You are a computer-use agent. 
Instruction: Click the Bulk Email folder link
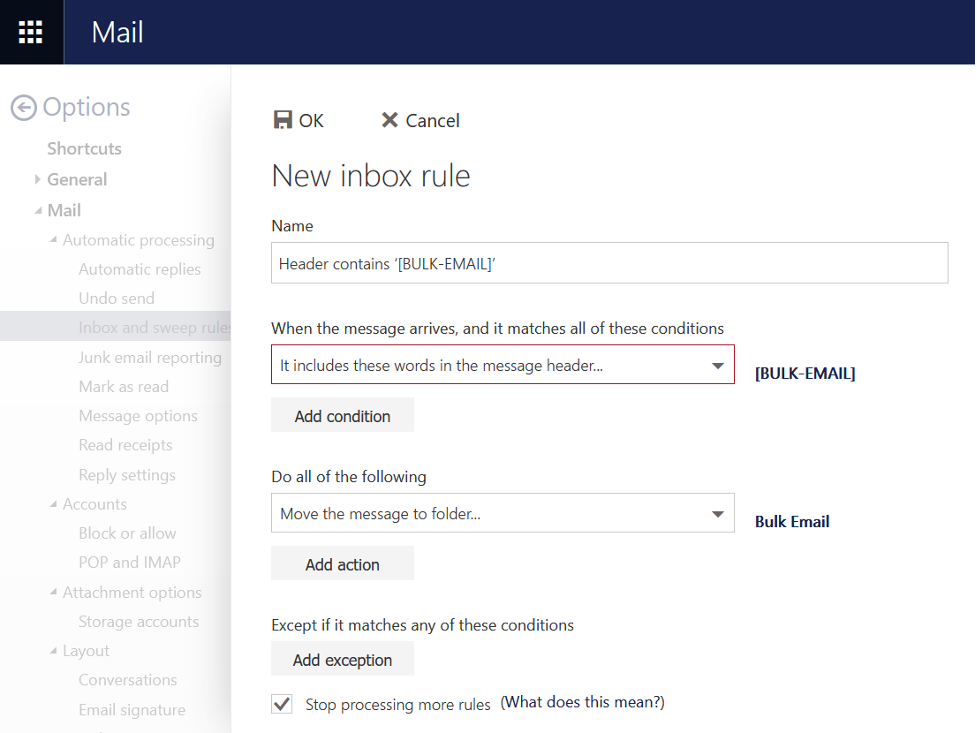tap(792, 522)
